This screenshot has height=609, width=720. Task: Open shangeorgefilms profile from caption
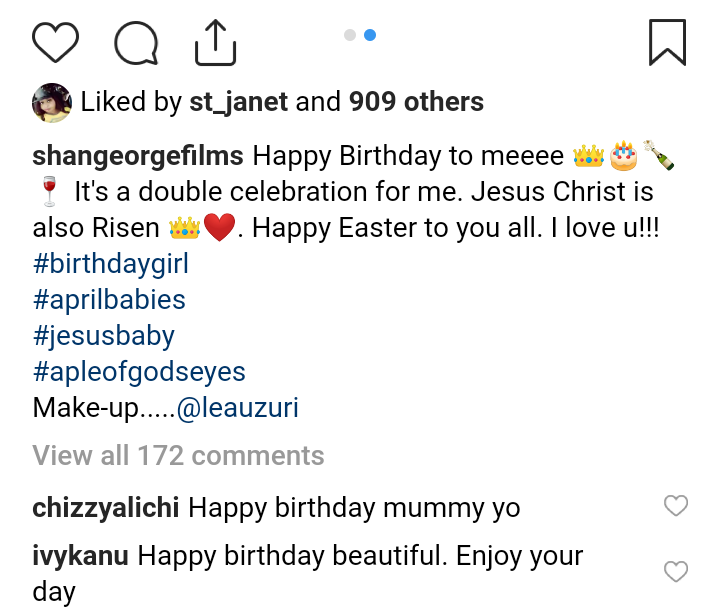[138, 156]
